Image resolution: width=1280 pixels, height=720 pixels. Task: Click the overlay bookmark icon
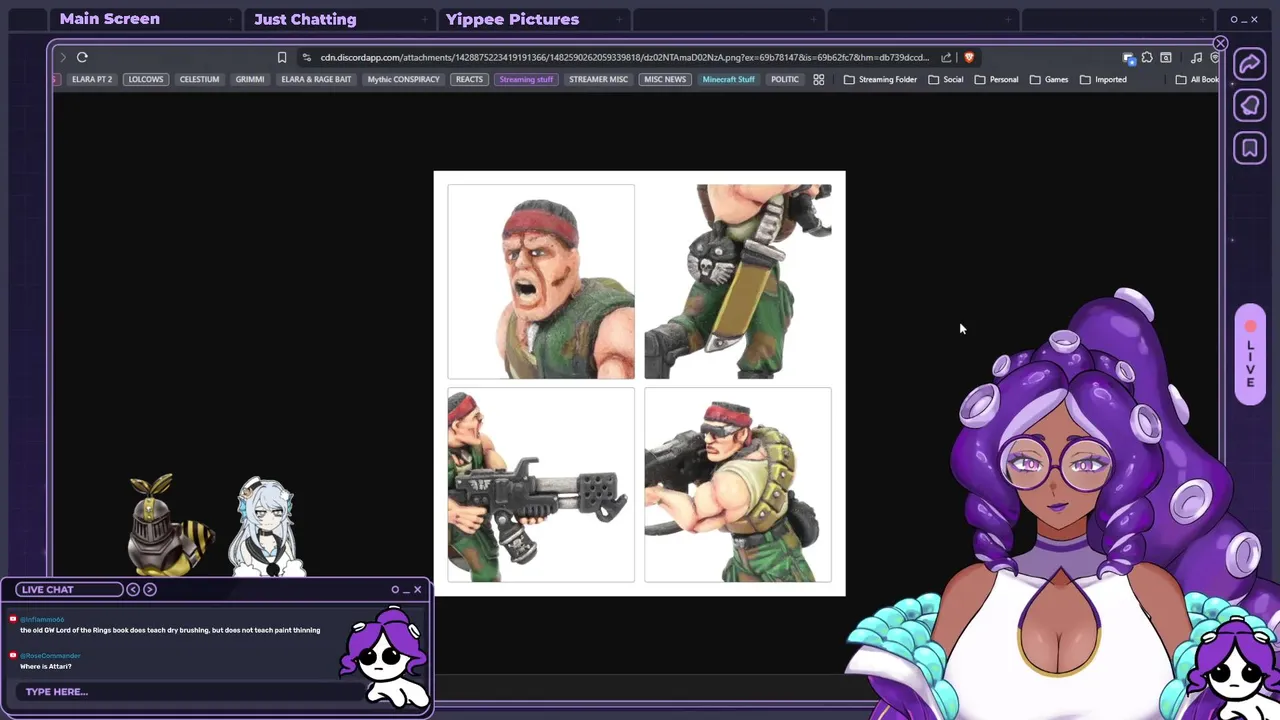coord(1250,148)
